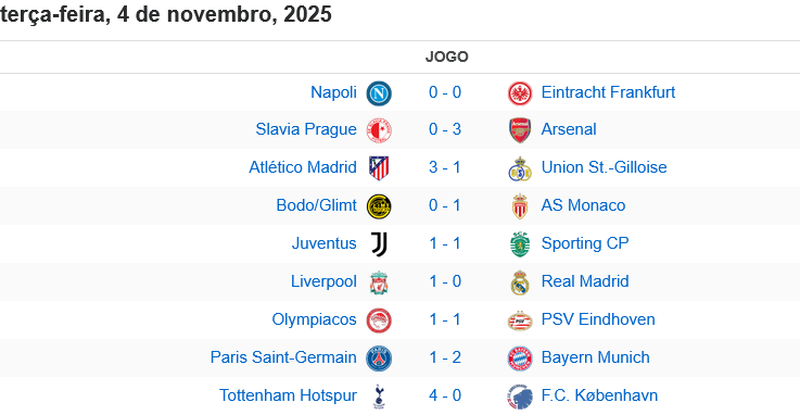Click the Eintracht Frankfurt crest icon
Screen dimensions: 800x415
[519, 93]
